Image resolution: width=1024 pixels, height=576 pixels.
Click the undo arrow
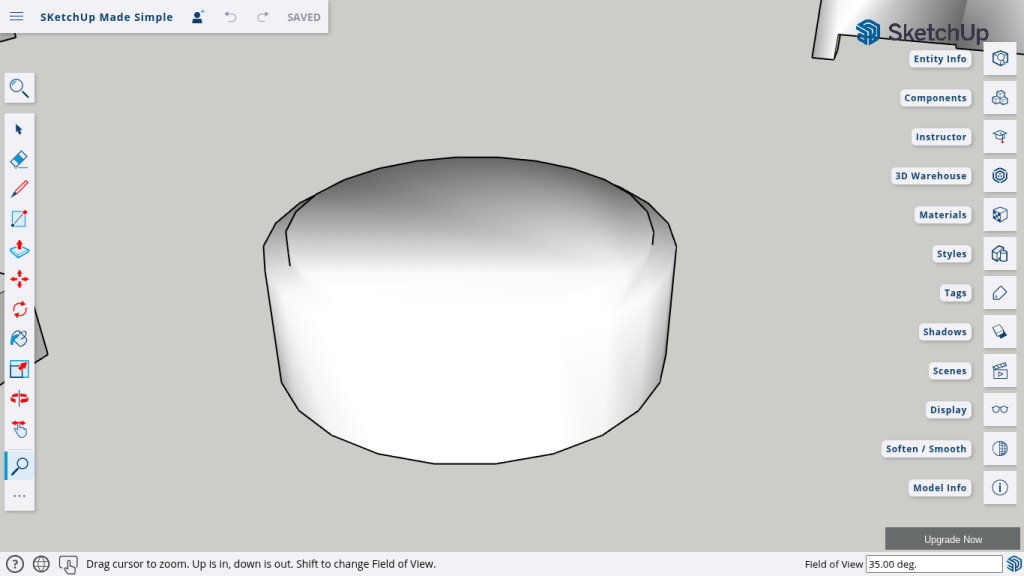point(231,17)
